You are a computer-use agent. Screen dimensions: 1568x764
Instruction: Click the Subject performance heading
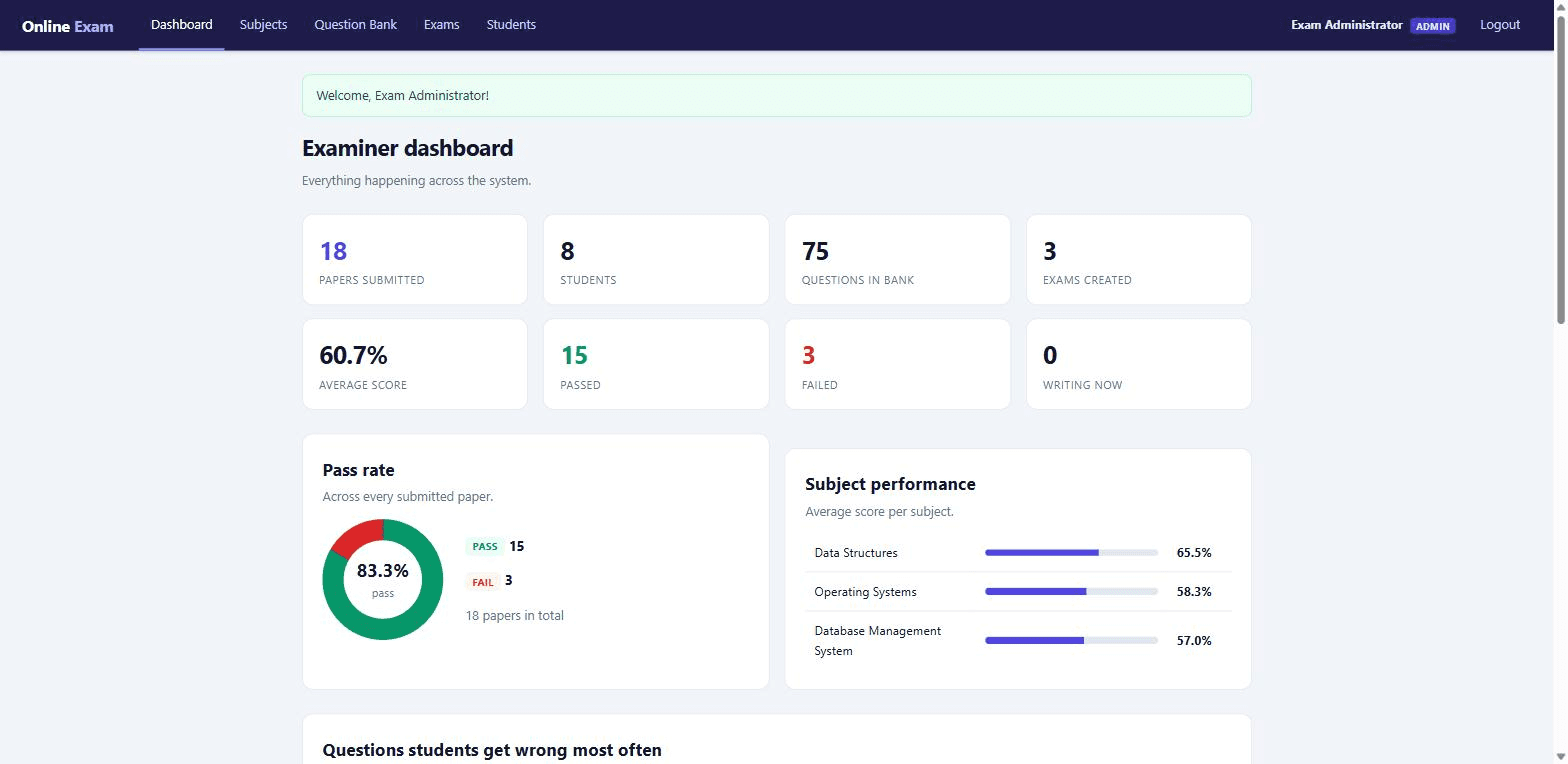coord(890,484)
